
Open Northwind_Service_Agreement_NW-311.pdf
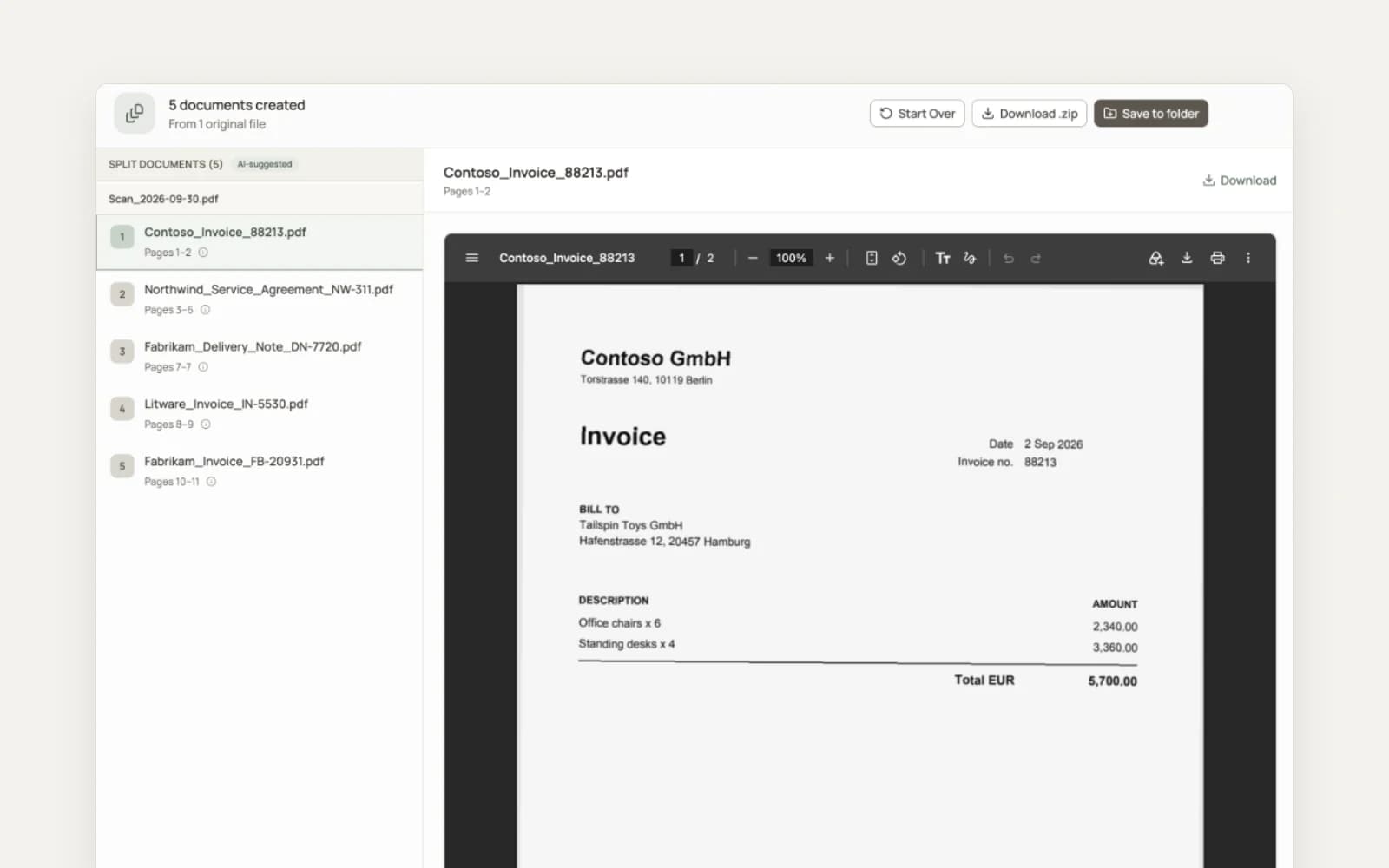(x=260, y=299)
